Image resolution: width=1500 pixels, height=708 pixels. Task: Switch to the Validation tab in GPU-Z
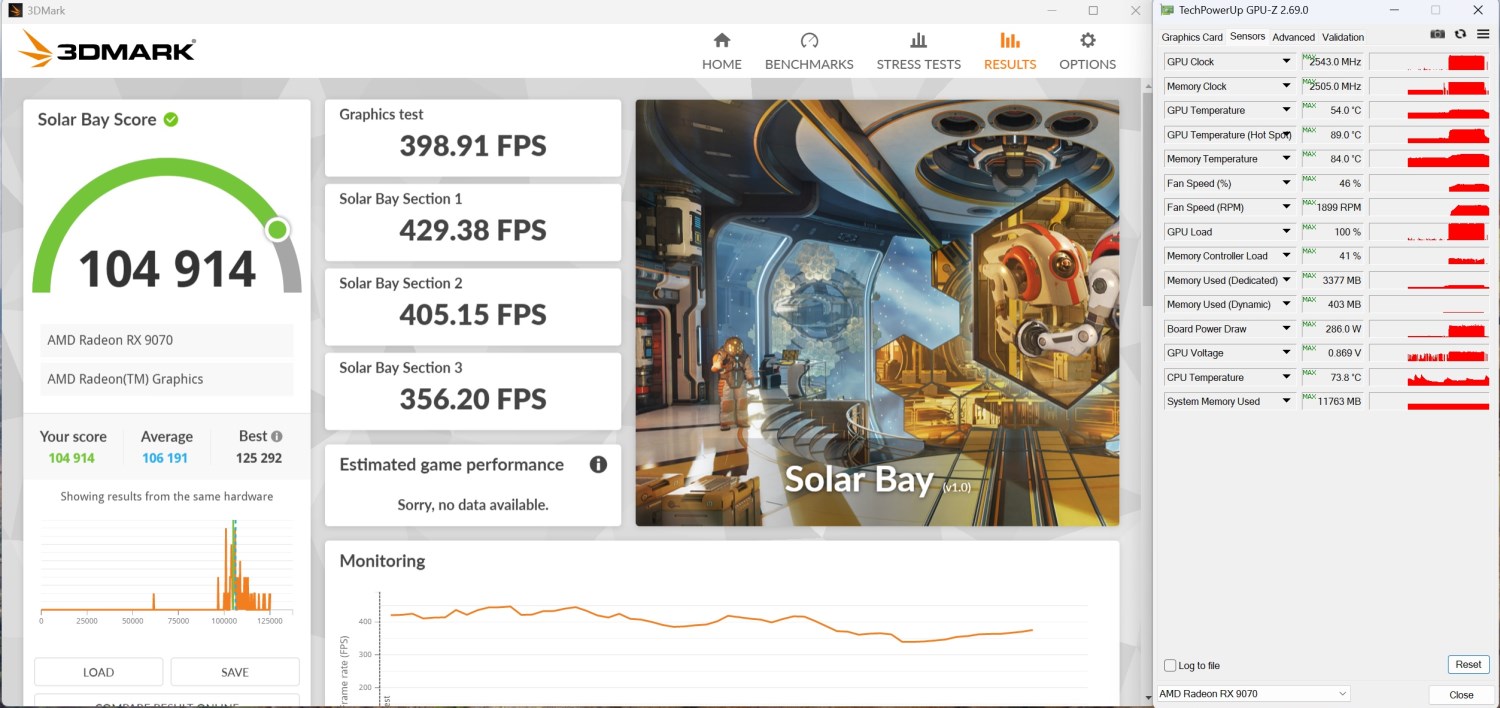click(1343, 37)
